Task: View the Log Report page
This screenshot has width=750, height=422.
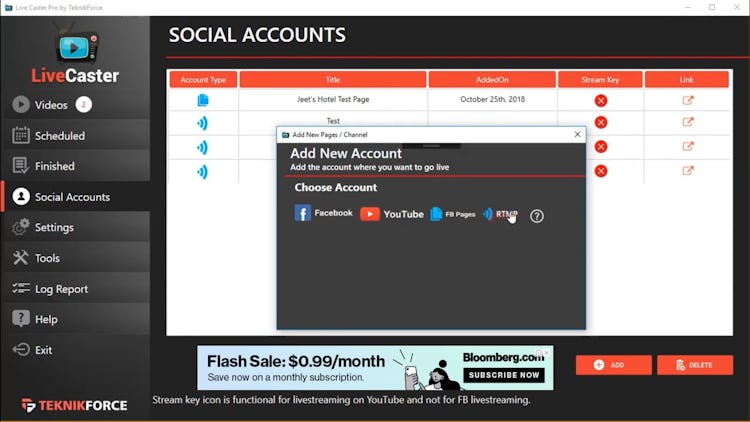Action: click(75, 289)
